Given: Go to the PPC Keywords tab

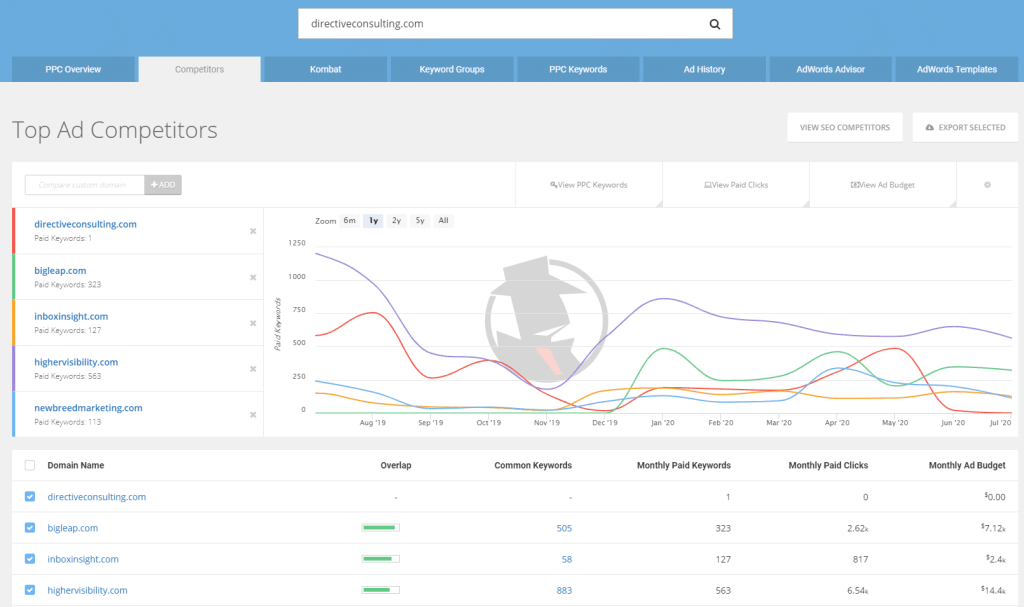Looking at the screenshot, I should 578,69.
